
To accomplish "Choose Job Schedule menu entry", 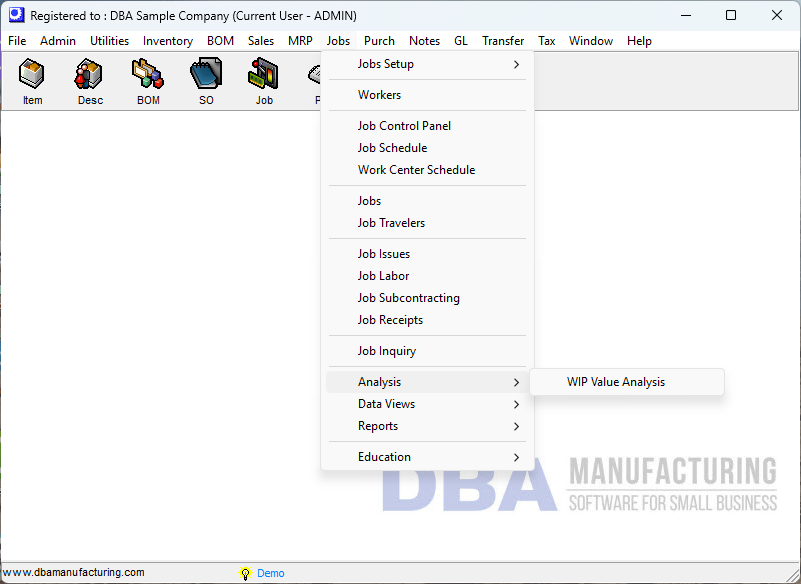I will [x=428, y=148].
